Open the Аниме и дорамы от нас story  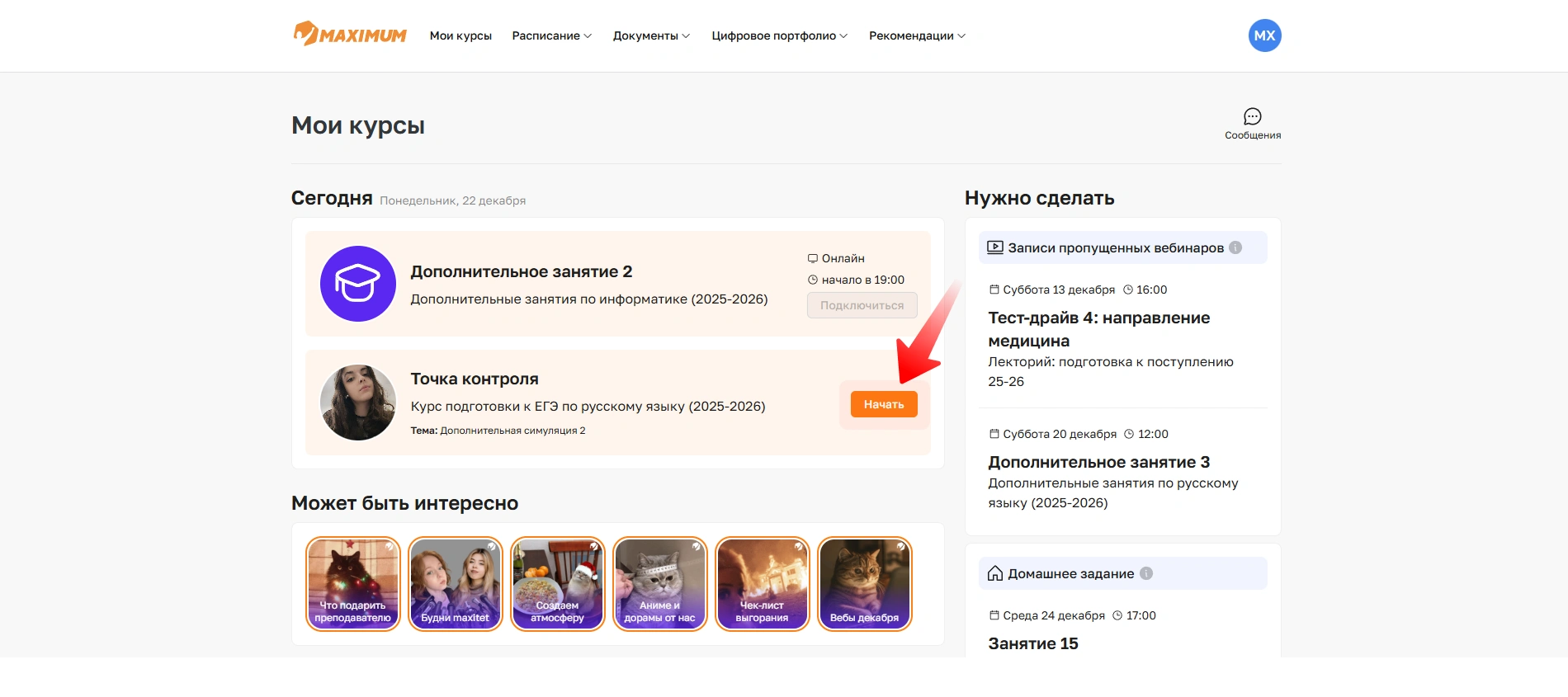(x=659, y=584)
